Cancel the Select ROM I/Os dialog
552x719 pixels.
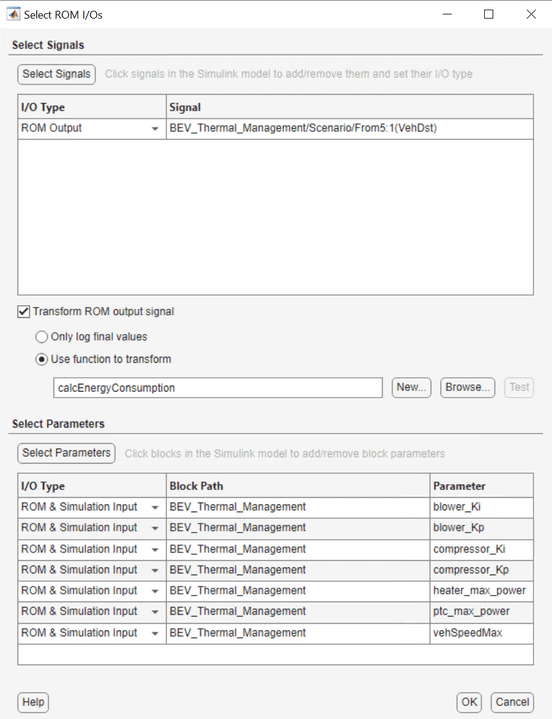pyautogui.click(x=512, y=702)
